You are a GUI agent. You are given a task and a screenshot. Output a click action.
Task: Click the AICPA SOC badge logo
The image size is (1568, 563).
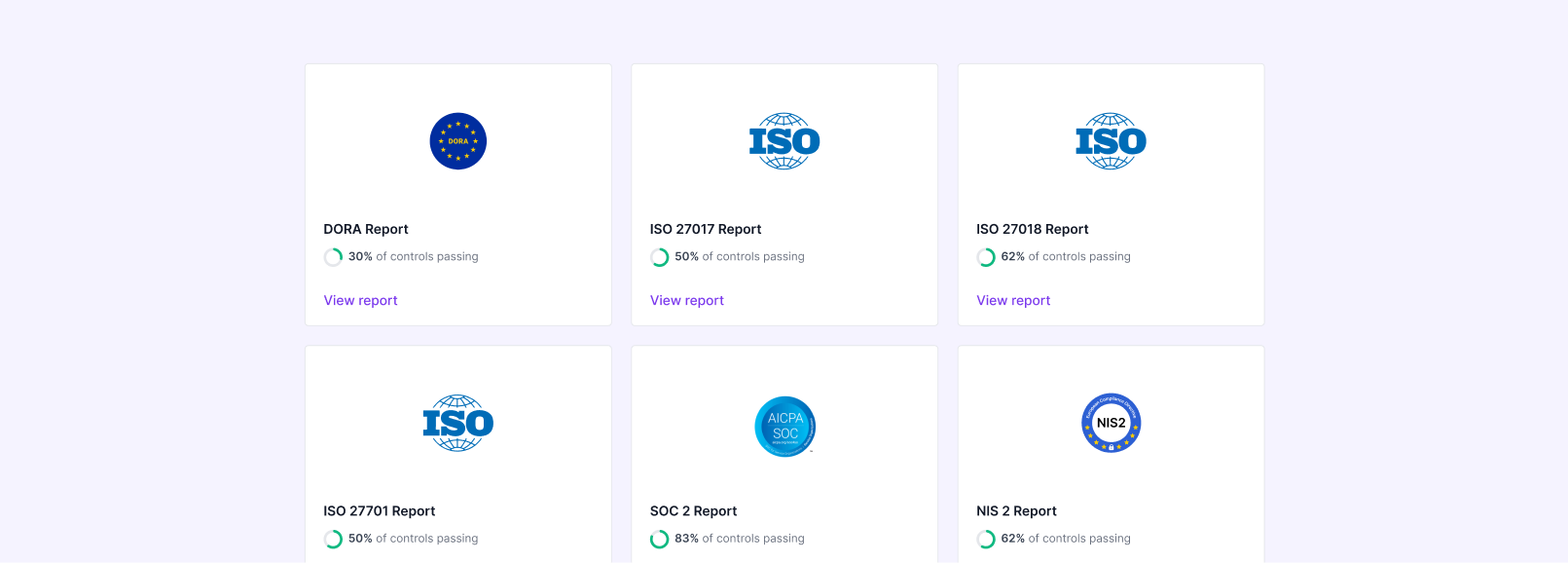[x=784, y=426]
